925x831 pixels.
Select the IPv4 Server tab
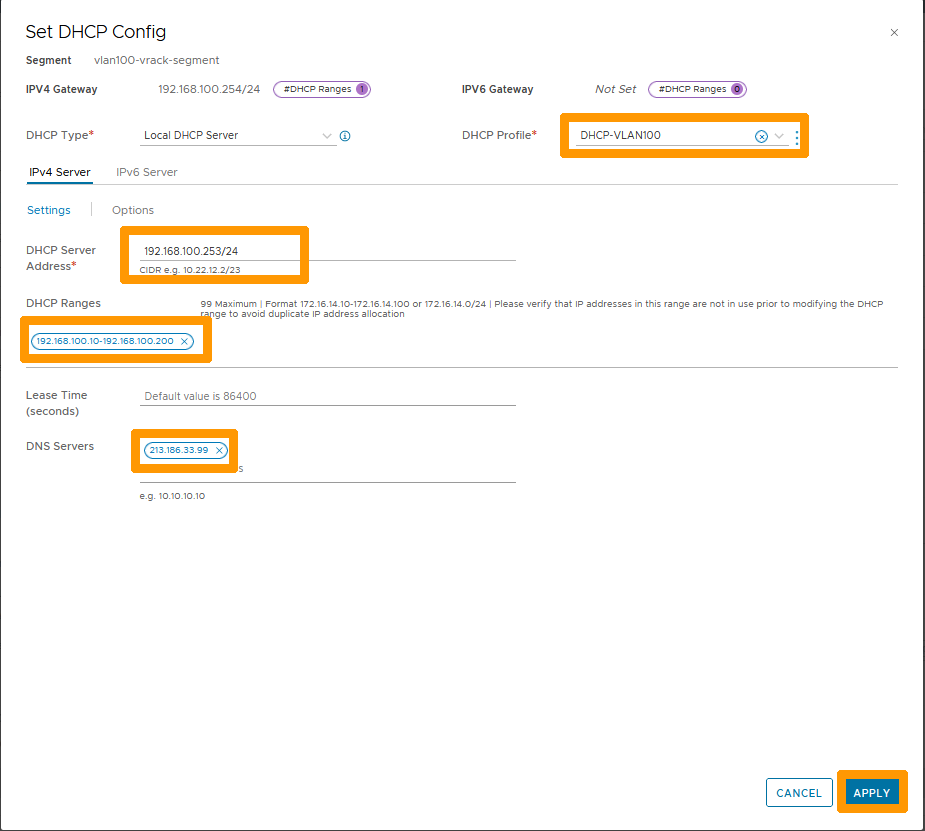(x=59, y=171)
